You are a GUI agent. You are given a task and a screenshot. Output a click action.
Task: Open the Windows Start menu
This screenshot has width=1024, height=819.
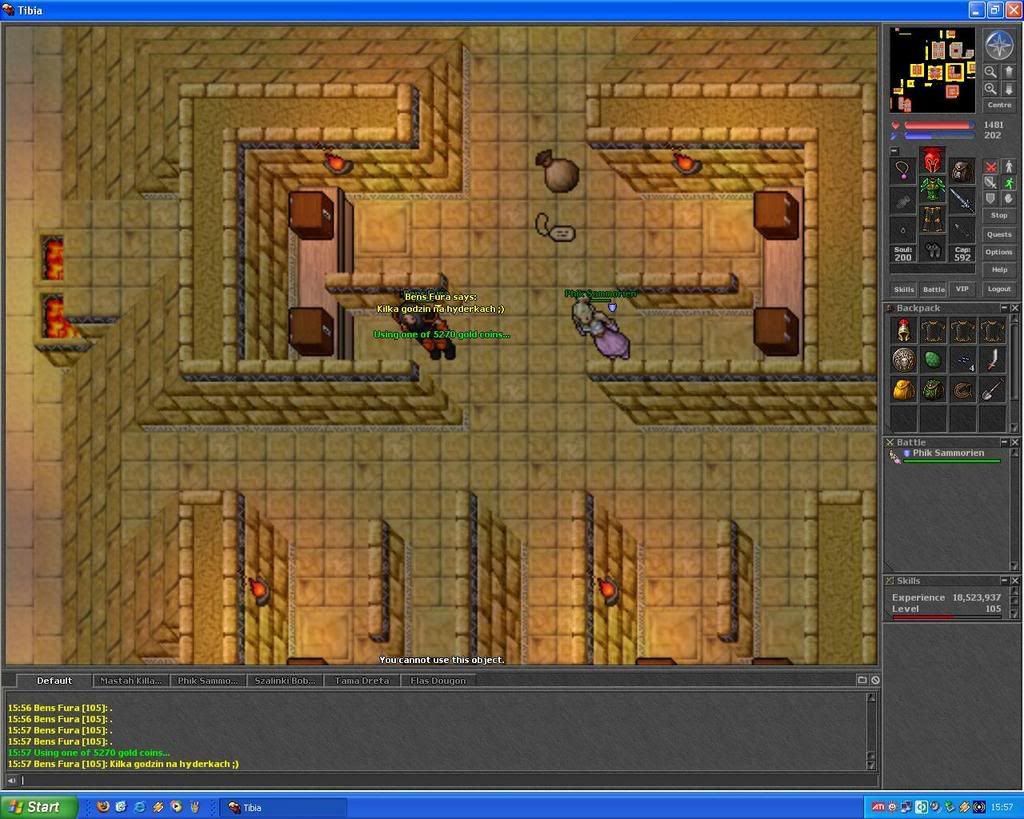[x=39, y=807]
